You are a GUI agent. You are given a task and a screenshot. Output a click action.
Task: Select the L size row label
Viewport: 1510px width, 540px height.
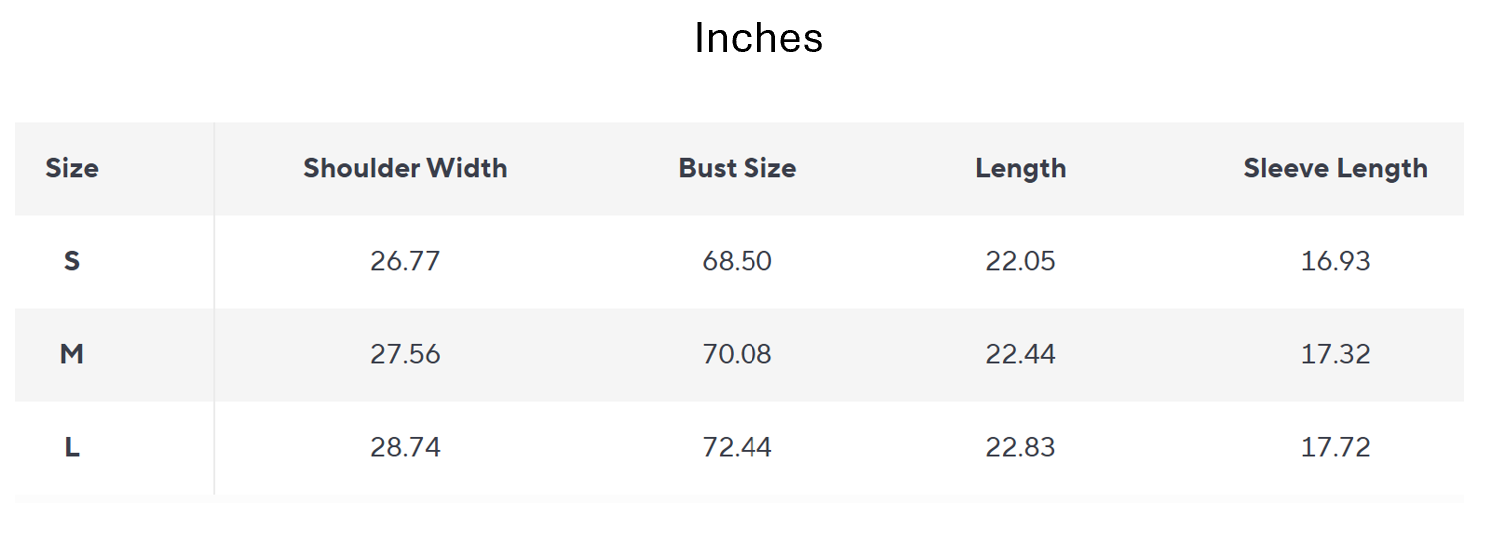coord(72,447)
